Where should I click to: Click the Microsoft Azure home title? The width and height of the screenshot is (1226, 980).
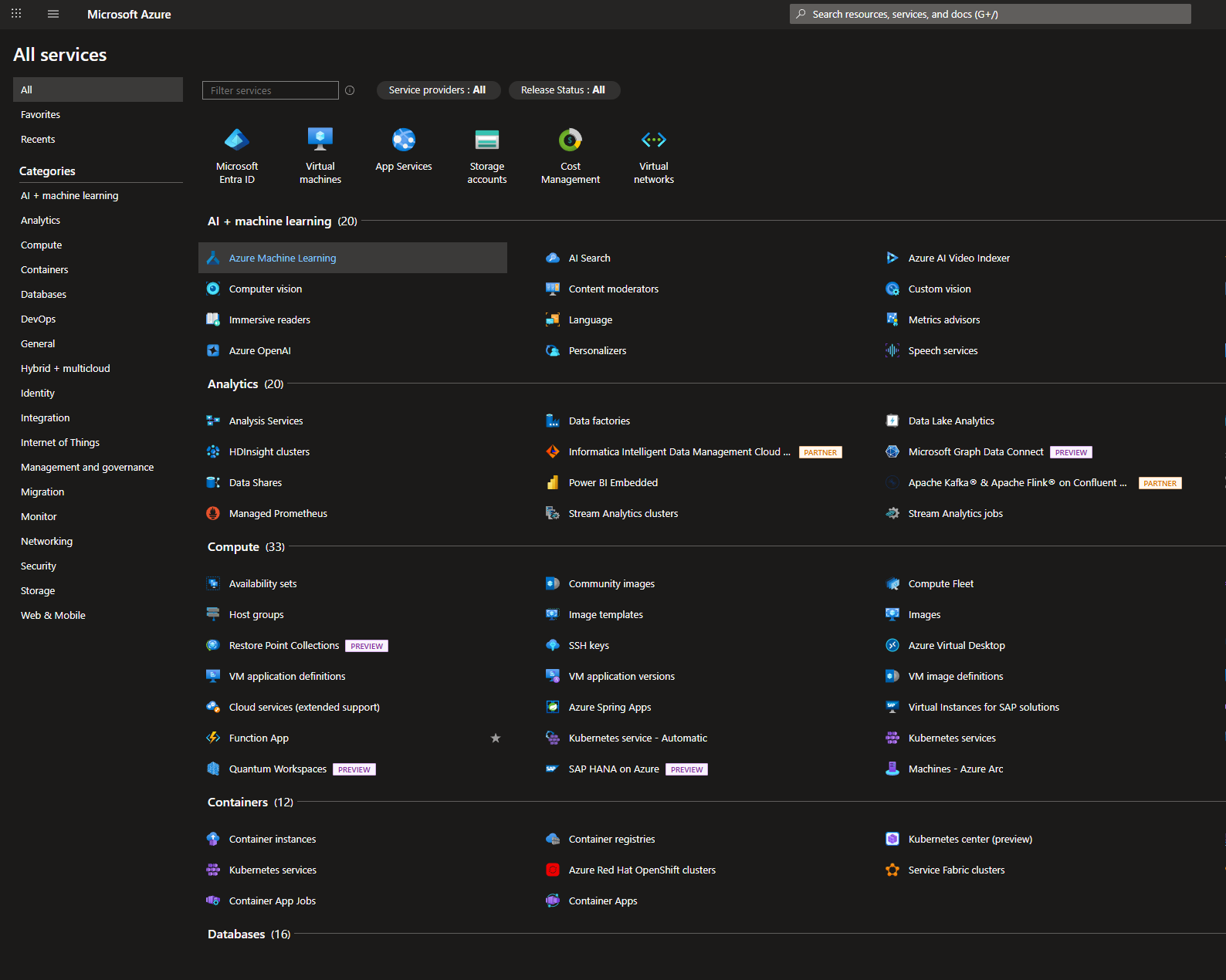click(x=129, y=14)
